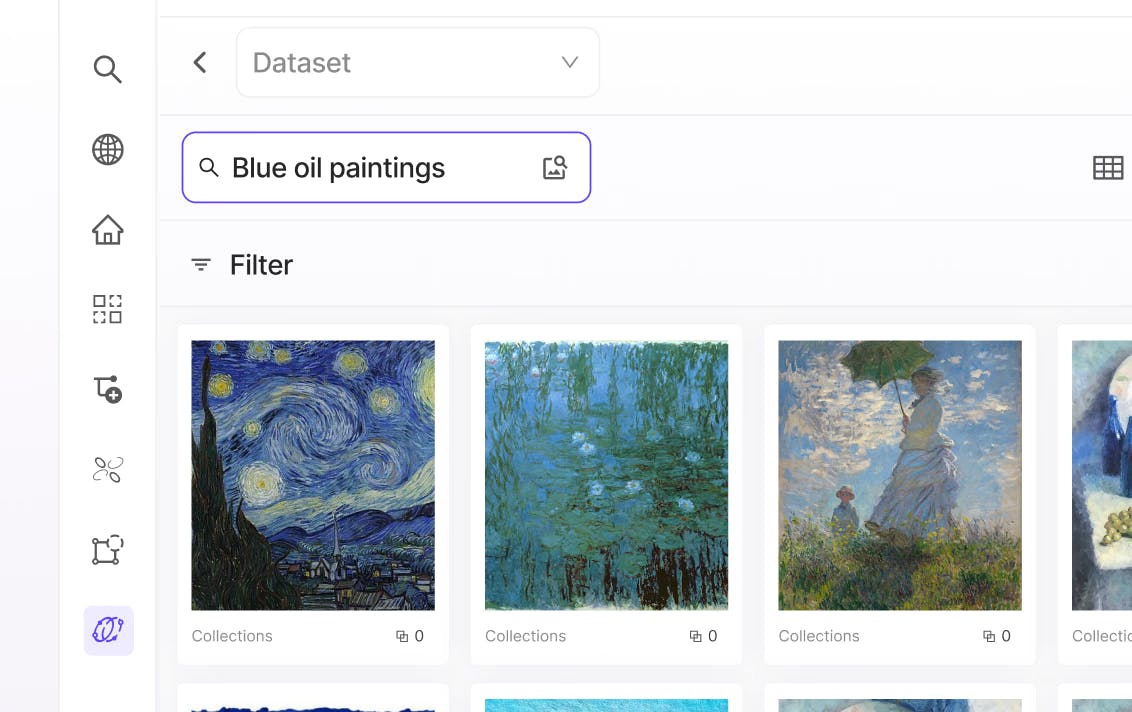The height and width of the screenshot is (712, 1132).
Task: Select the highlighted swirl icon in sidebar
Action: (x=107, y=630)
